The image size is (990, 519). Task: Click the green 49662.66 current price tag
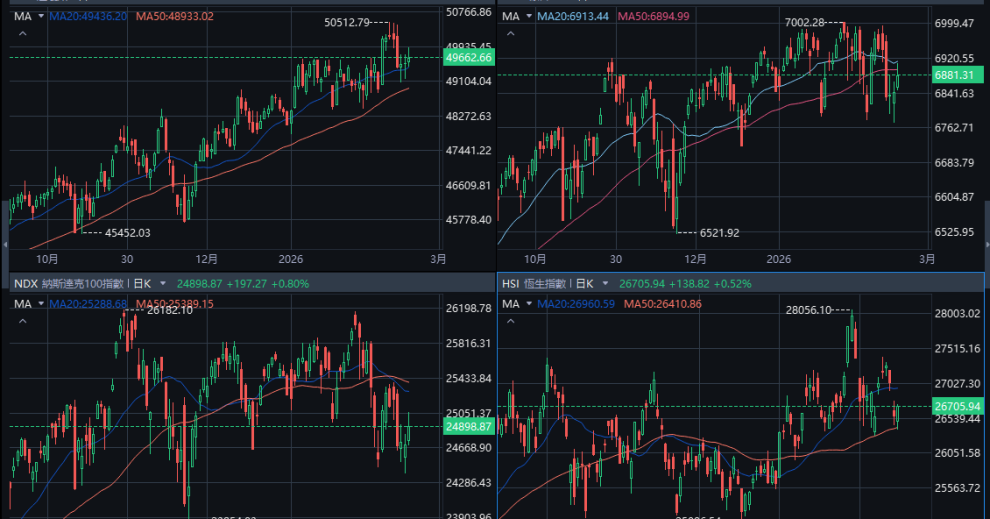[x=469, y=58]
